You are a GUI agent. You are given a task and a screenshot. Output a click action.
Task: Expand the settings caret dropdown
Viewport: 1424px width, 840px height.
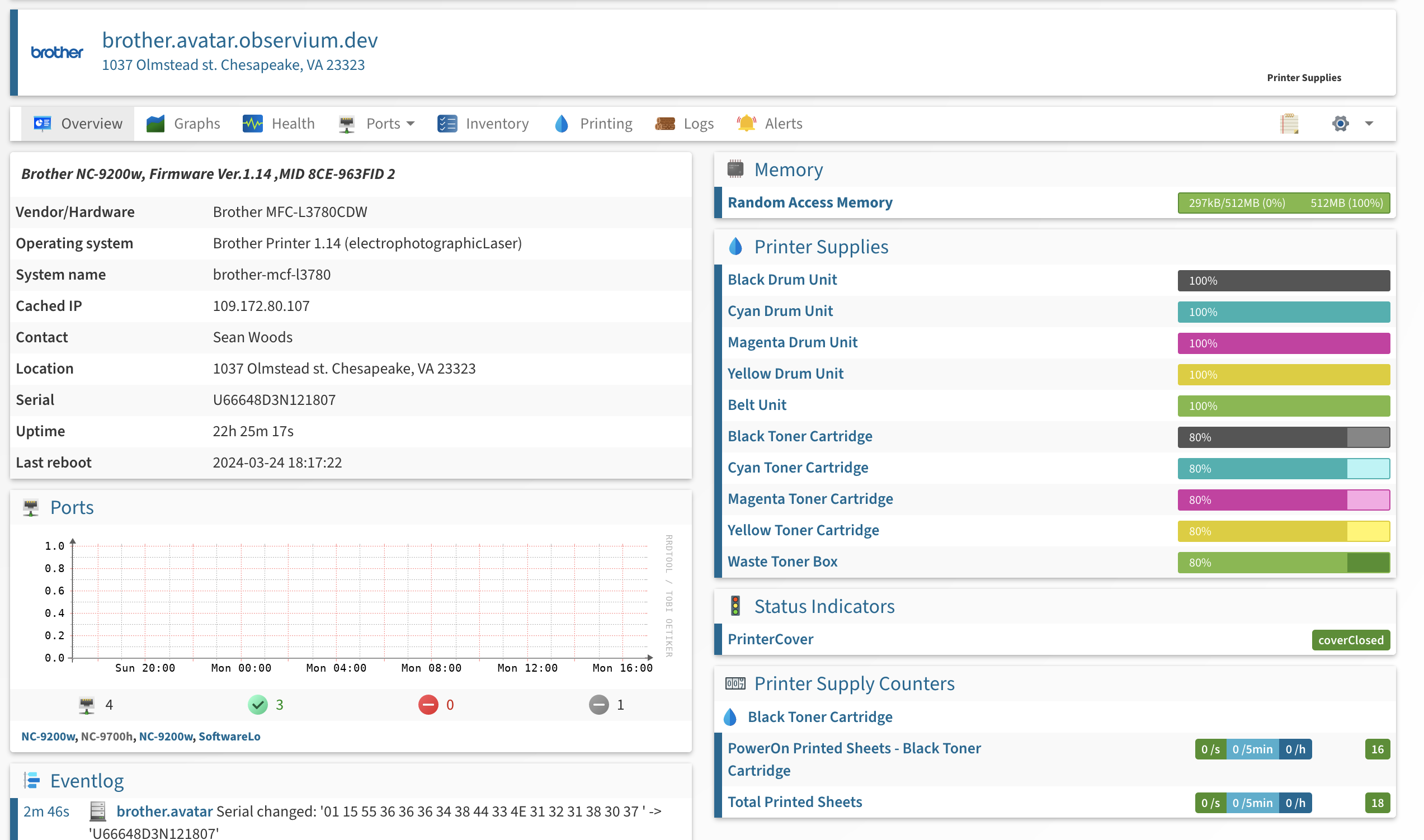tap(1369, 124)
